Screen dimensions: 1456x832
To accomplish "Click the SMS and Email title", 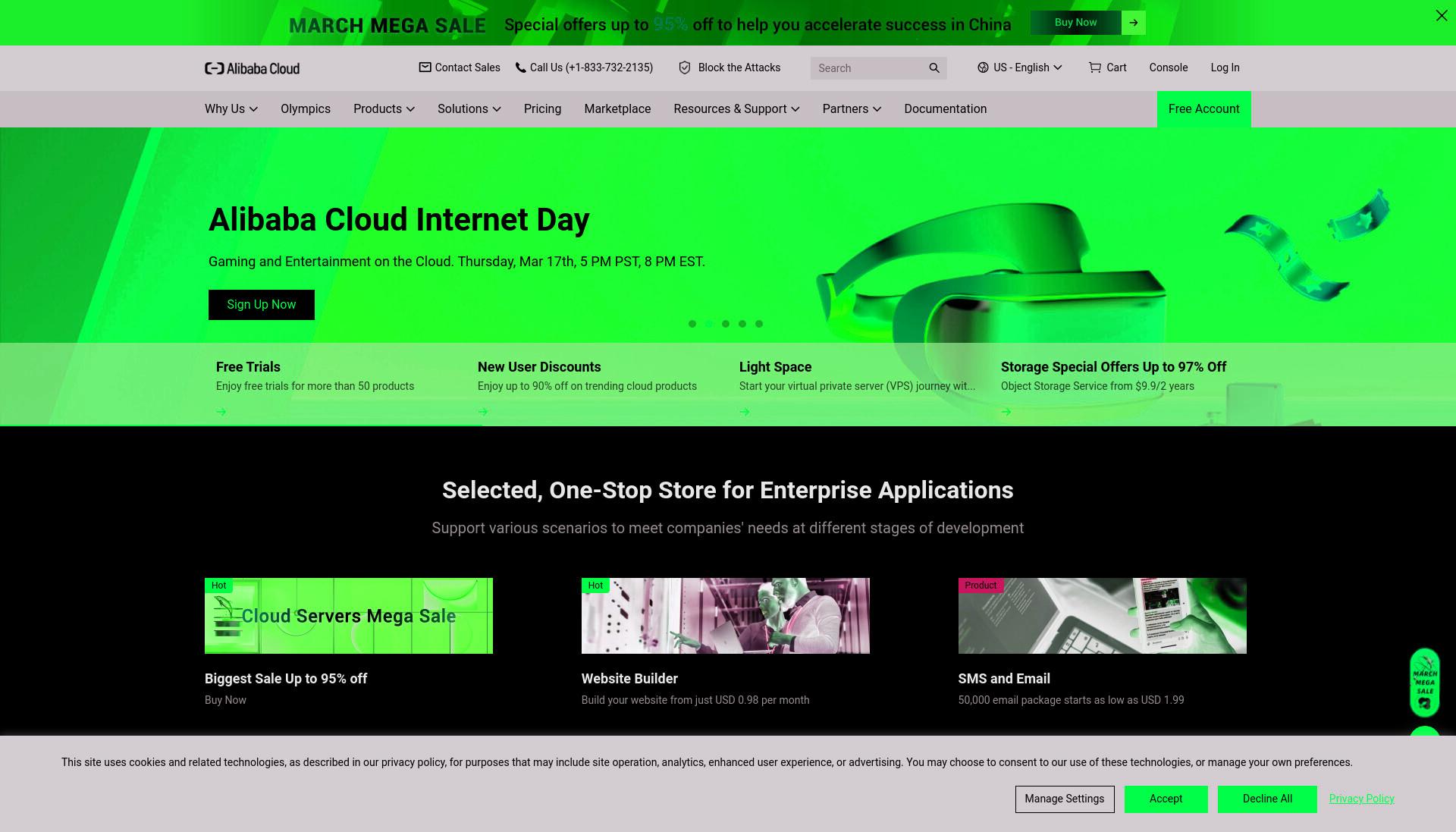I will click(x=1004, y=679).
